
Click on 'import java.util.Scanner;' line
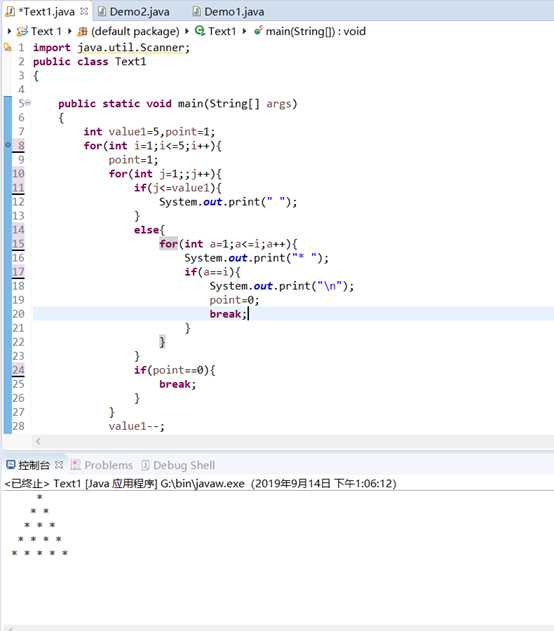111,47
